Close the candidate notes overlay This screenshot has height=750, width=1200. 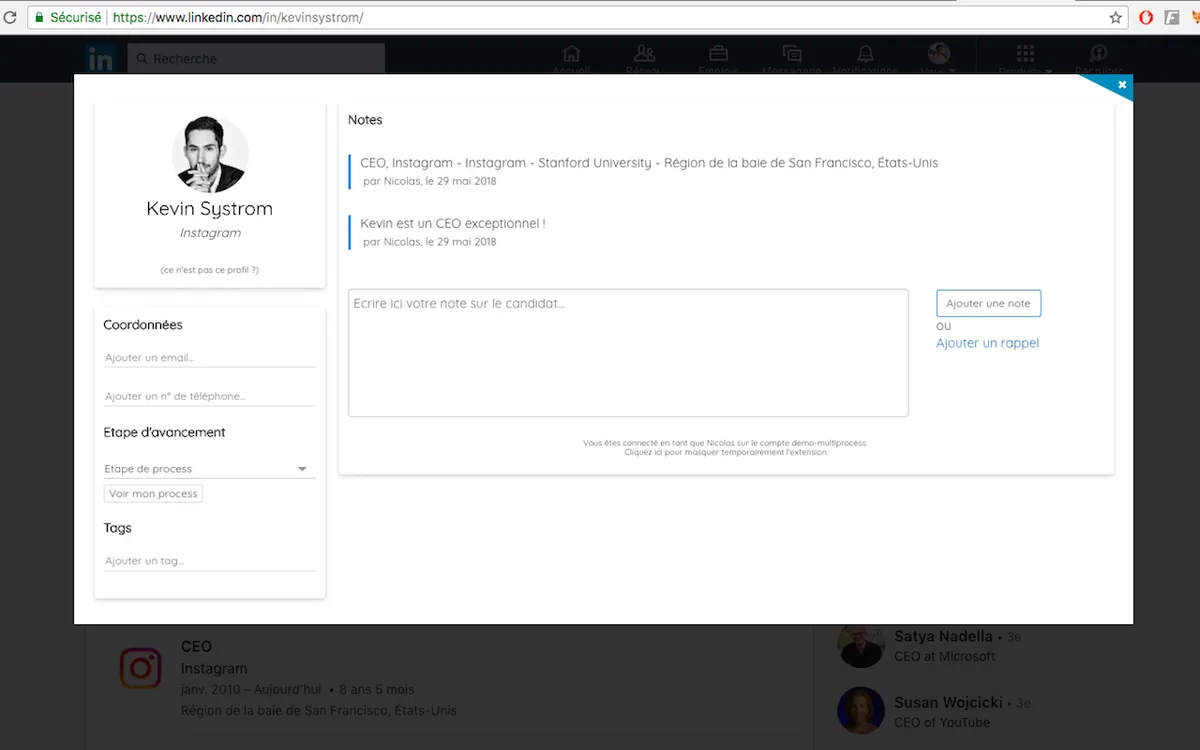1122,85
